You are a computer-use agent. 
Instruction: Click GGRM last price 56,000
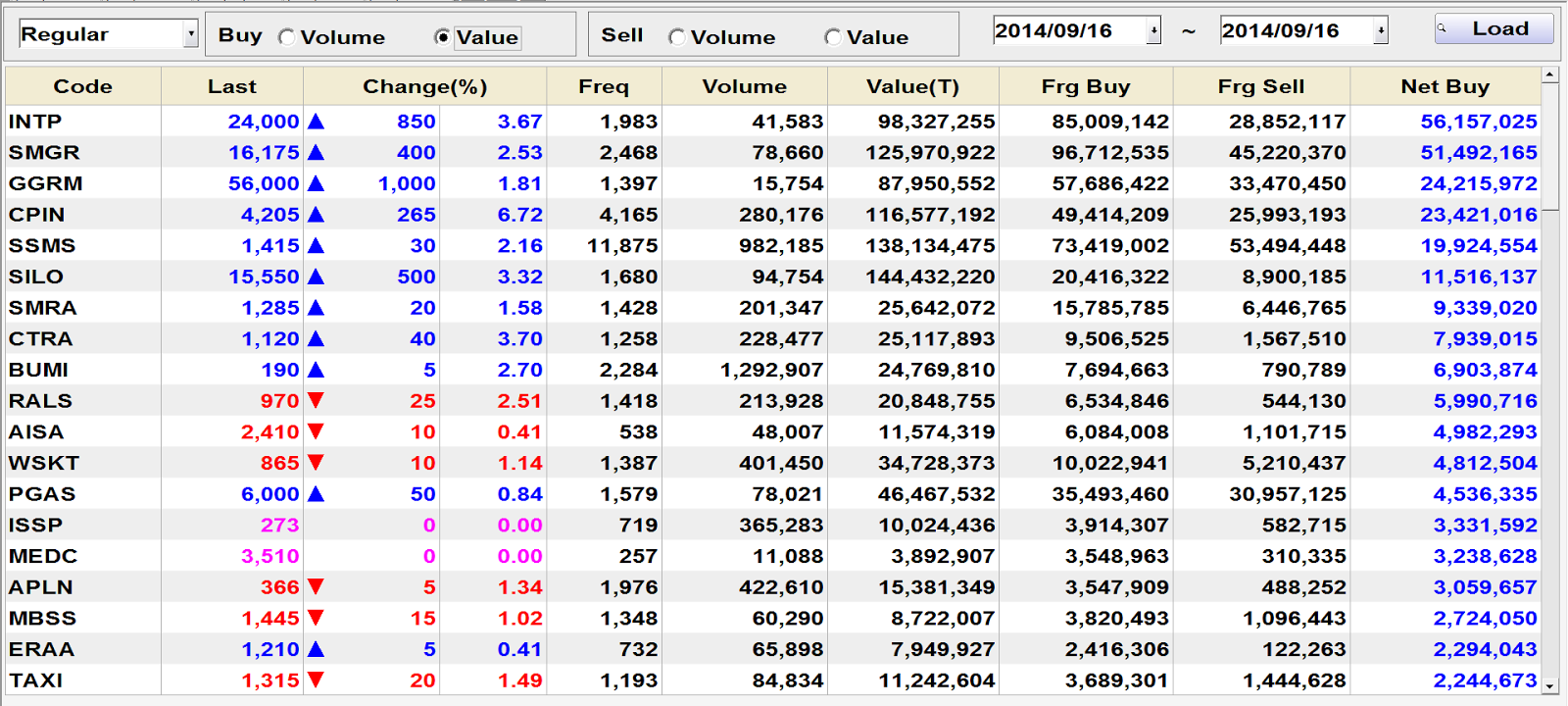point(264,183)
